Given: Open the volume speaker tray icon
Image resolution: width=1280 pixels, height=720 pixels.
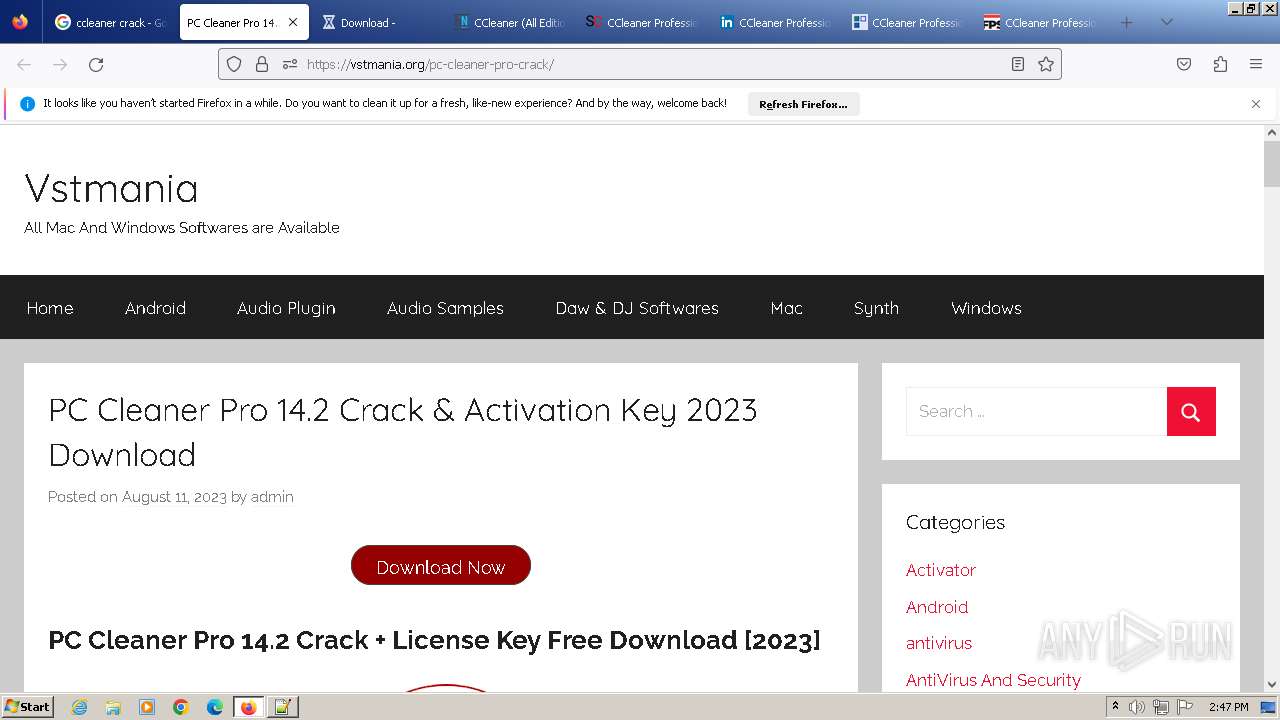Looking at the screenshot, I should pyautogui.click(x=1137, y=707).
